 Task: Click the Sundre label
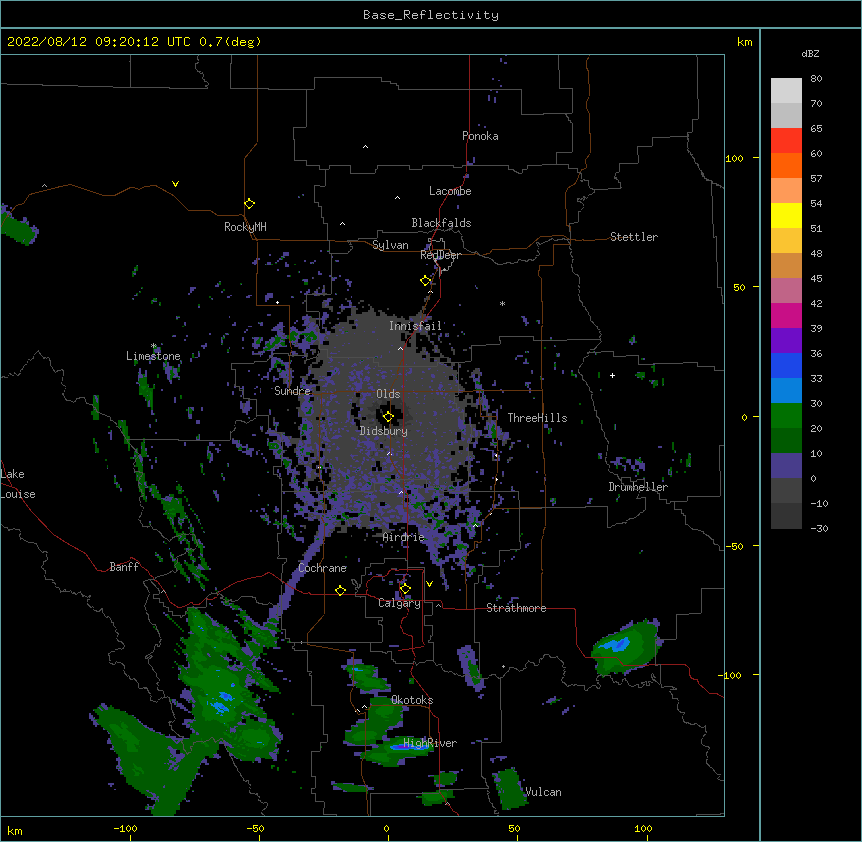292,391
